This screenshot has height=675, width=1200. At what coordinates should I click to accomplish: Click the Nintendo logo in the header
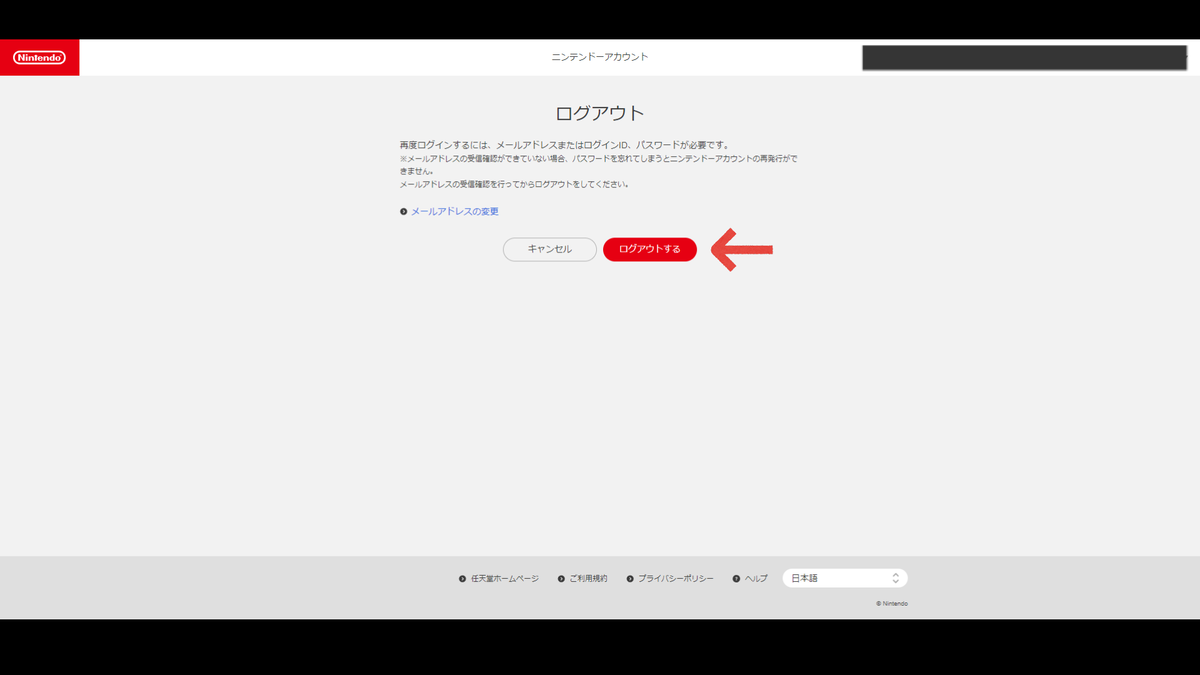39,58
